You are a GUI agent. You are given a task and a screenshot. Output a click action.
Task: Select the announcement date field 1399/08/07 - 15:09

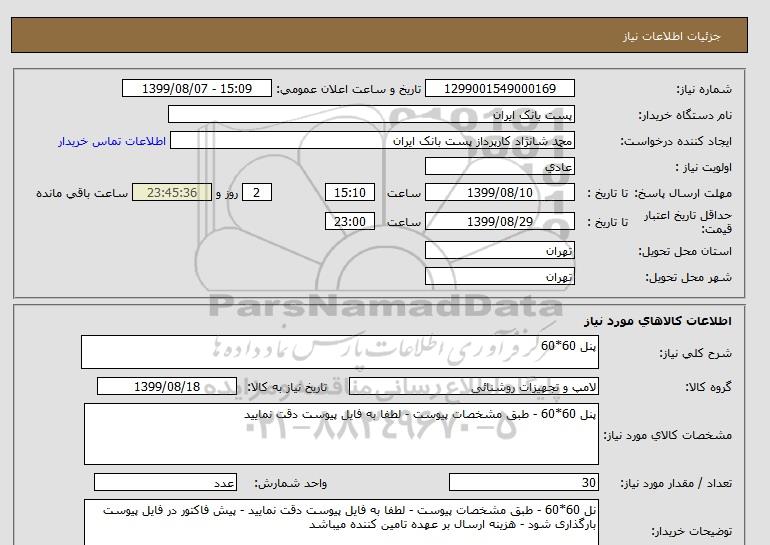point(196,88)
